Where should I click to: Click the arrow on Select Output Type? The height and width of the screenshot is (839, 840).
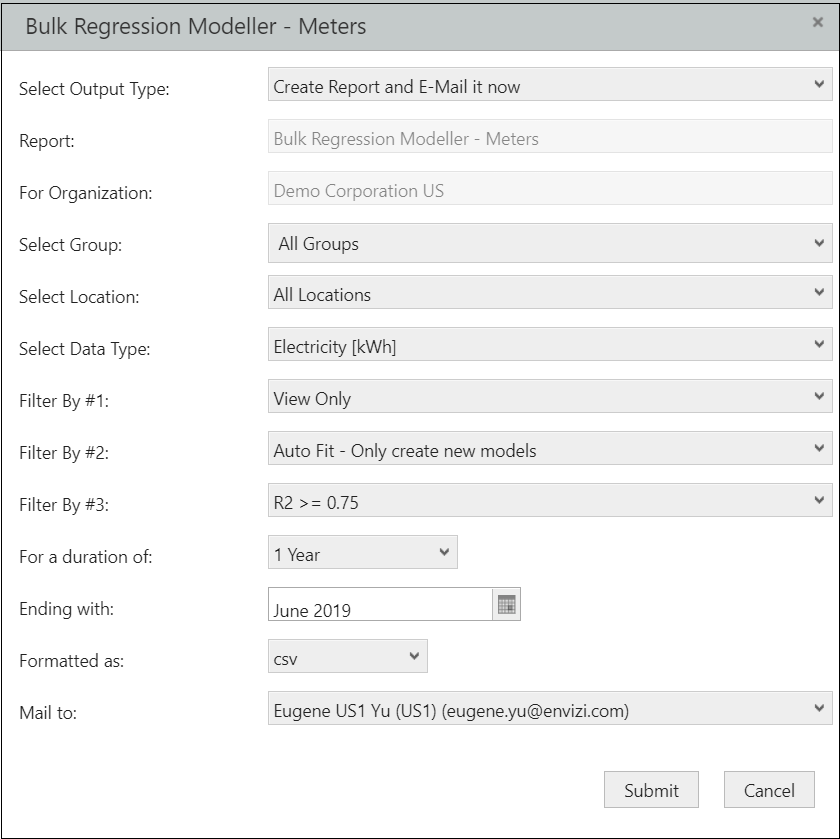coord(819,84)
